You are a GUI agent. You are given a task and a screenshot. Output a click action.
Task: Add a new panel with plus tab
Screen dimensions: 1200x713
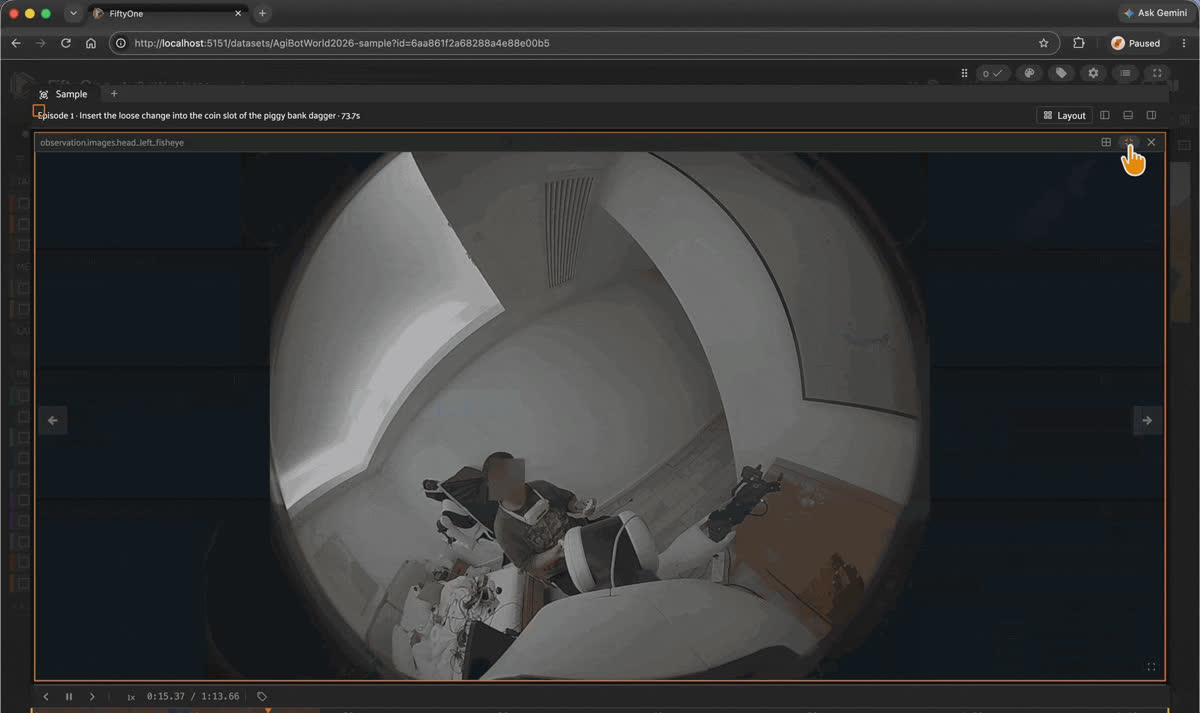tap(114, 94)
